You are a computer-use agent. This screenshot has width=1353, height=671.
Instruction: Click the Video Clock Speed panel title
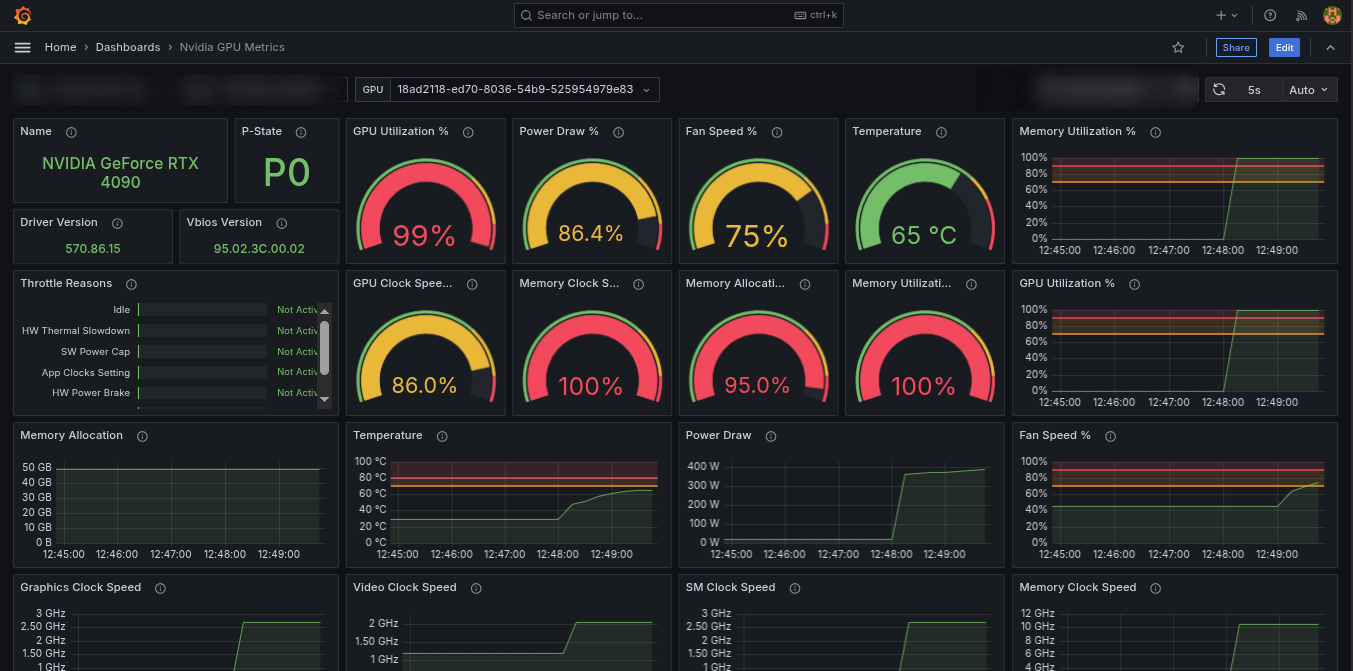click(404, 588)
